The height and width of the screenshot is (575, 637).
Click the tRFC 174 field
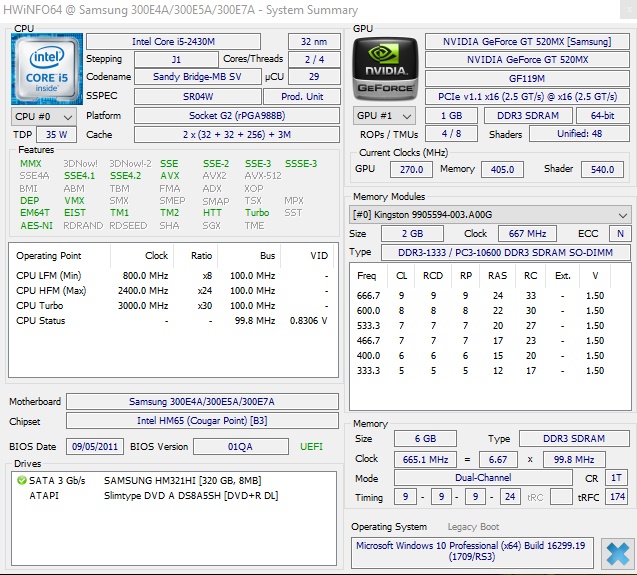[x=617, y=497]
